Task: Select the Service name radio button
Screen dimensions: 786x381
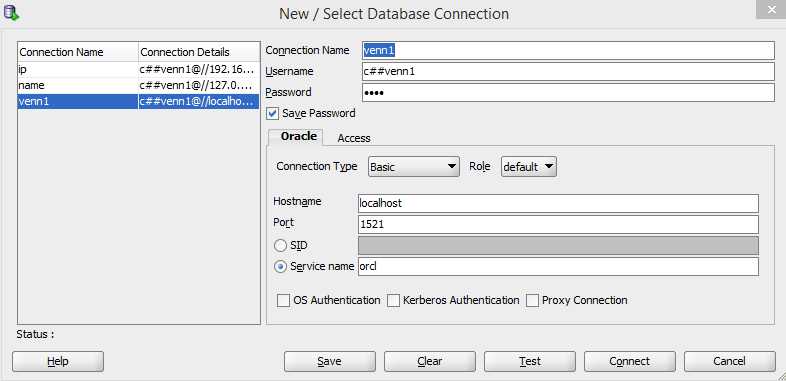Action: coord(281,267)
